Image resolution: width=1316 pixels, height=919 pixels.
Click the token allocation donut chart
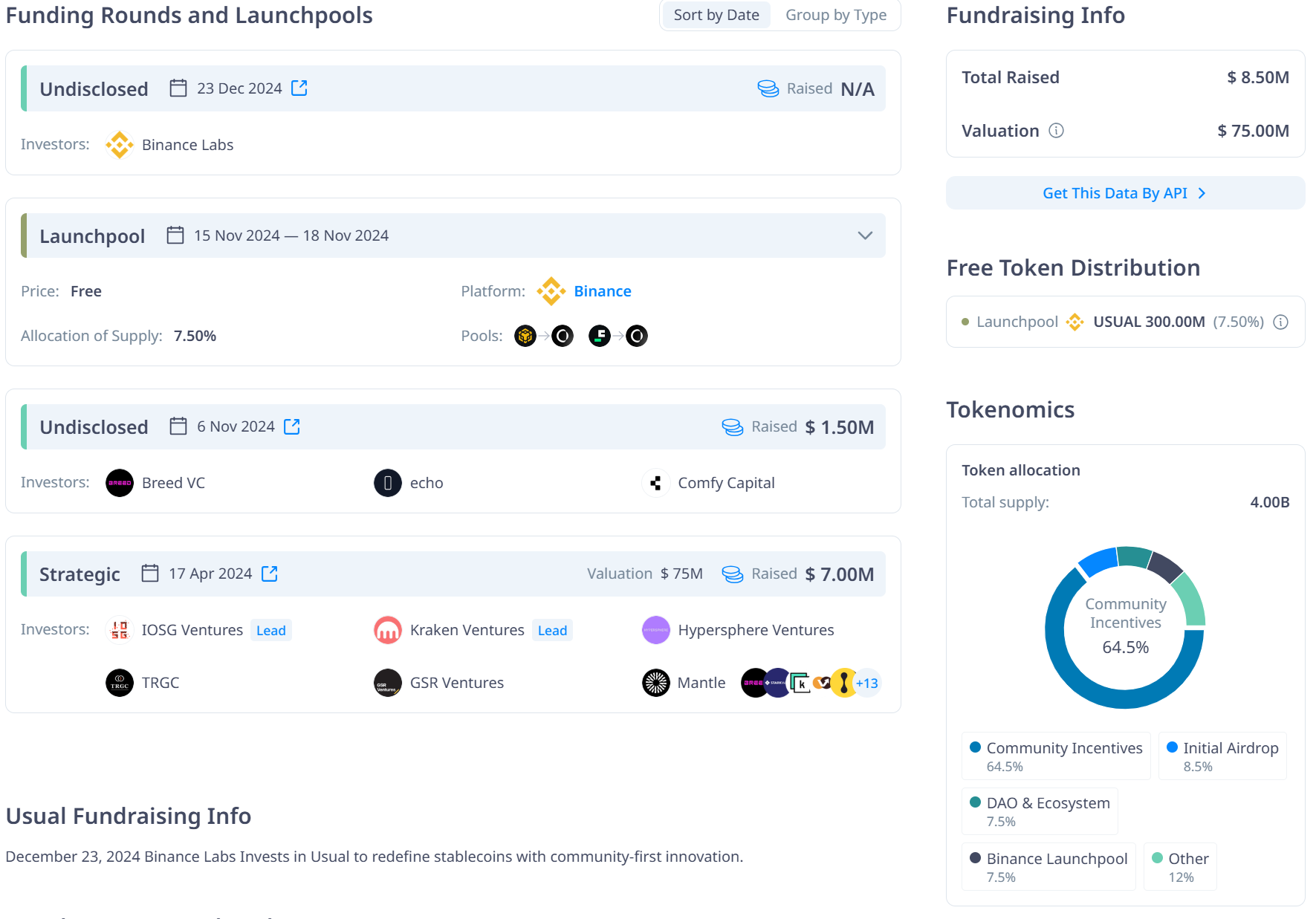coord(1125,628)
